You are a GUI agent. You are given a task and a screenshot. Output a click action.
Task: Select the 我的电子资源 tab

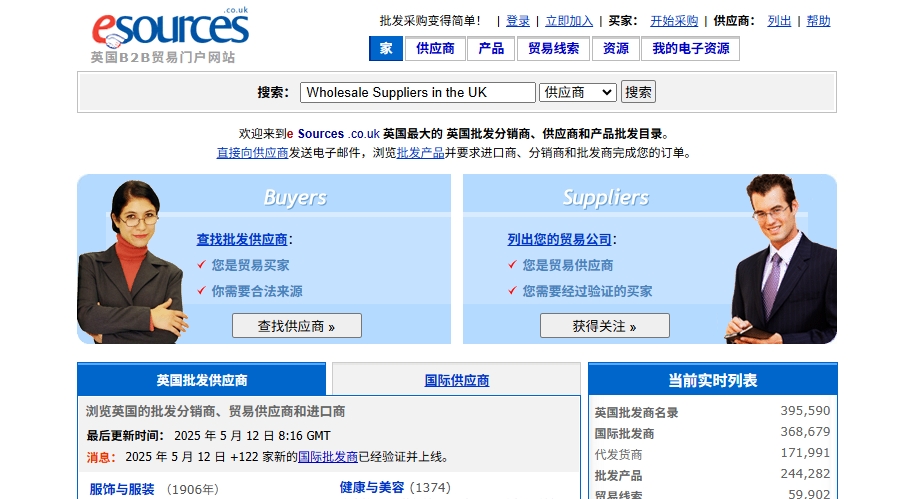pos(690,48)
